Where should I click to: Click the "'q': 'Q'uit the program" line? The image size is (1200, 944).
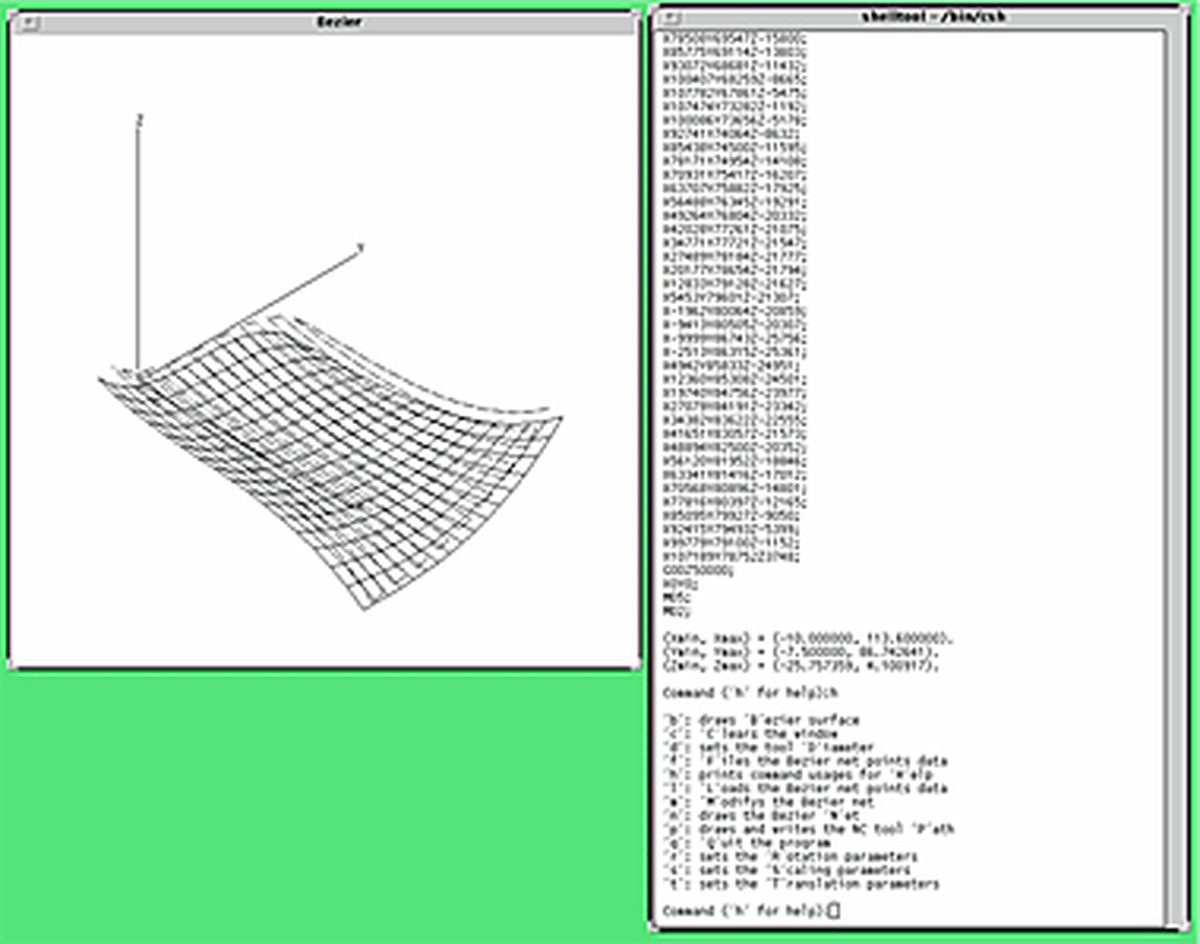click(746, 843)
